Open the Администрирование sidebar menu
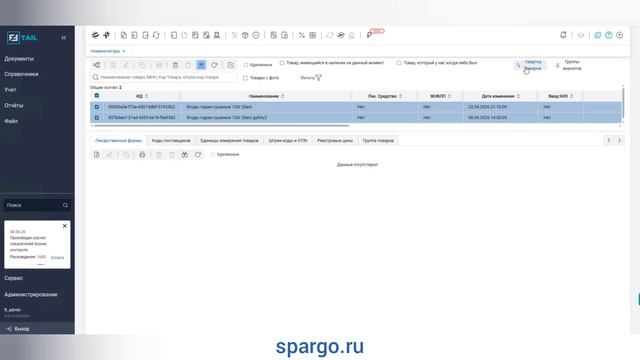The width and height of the screenshot is (640, 360). (x=31, y=295)
